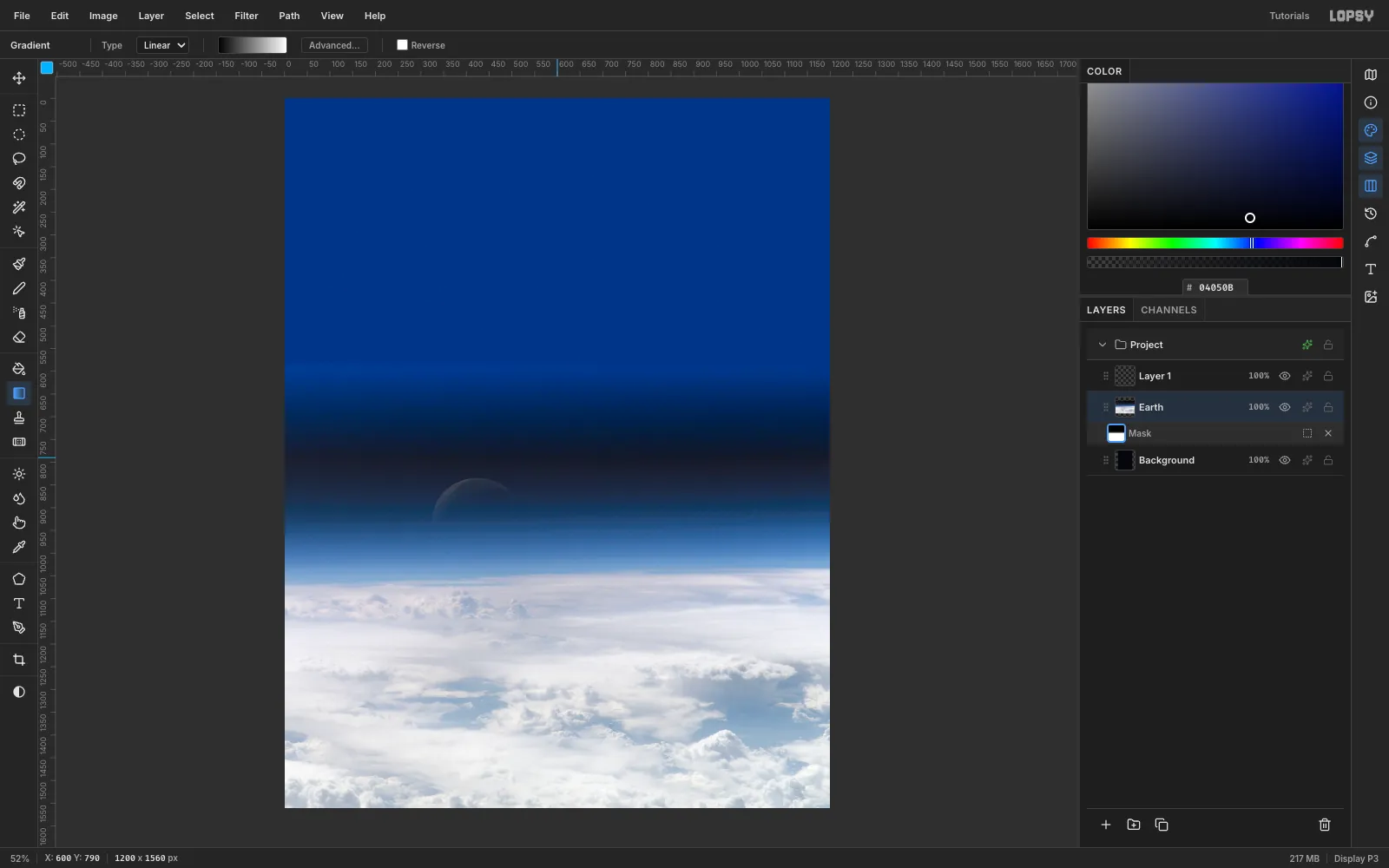Toggle lock on the Background layer
Image resolution: width=1389 pixels, height=868 pixels.
[x=1328, y=460]
